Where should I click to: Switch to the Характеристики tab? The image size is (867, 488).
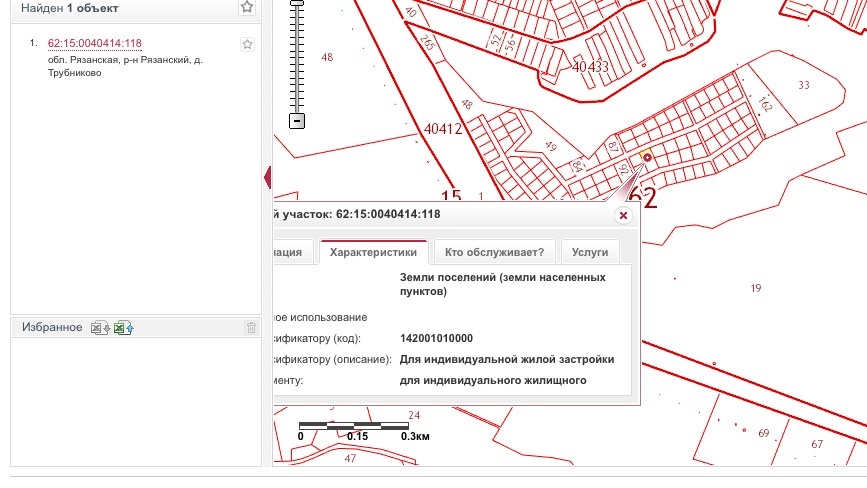tap(373, 253)
